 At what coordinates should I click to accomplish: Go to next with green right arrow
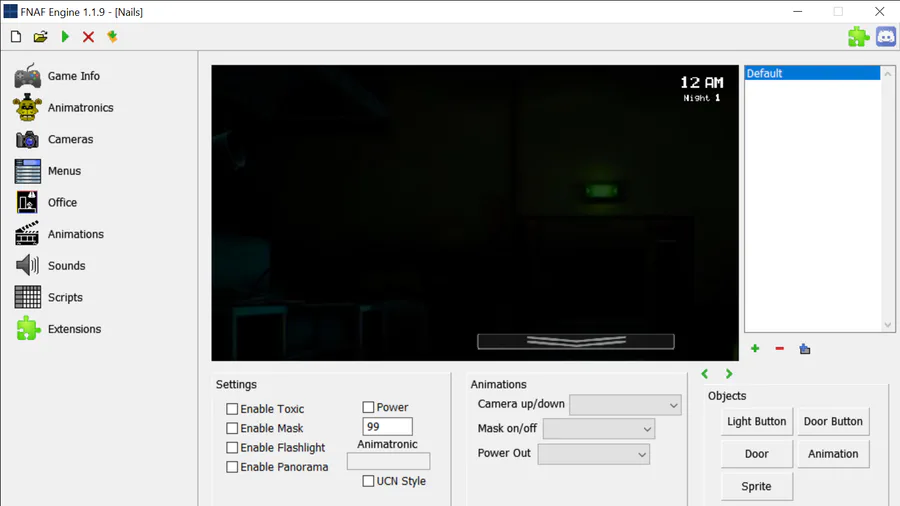(x=729, y=374)
